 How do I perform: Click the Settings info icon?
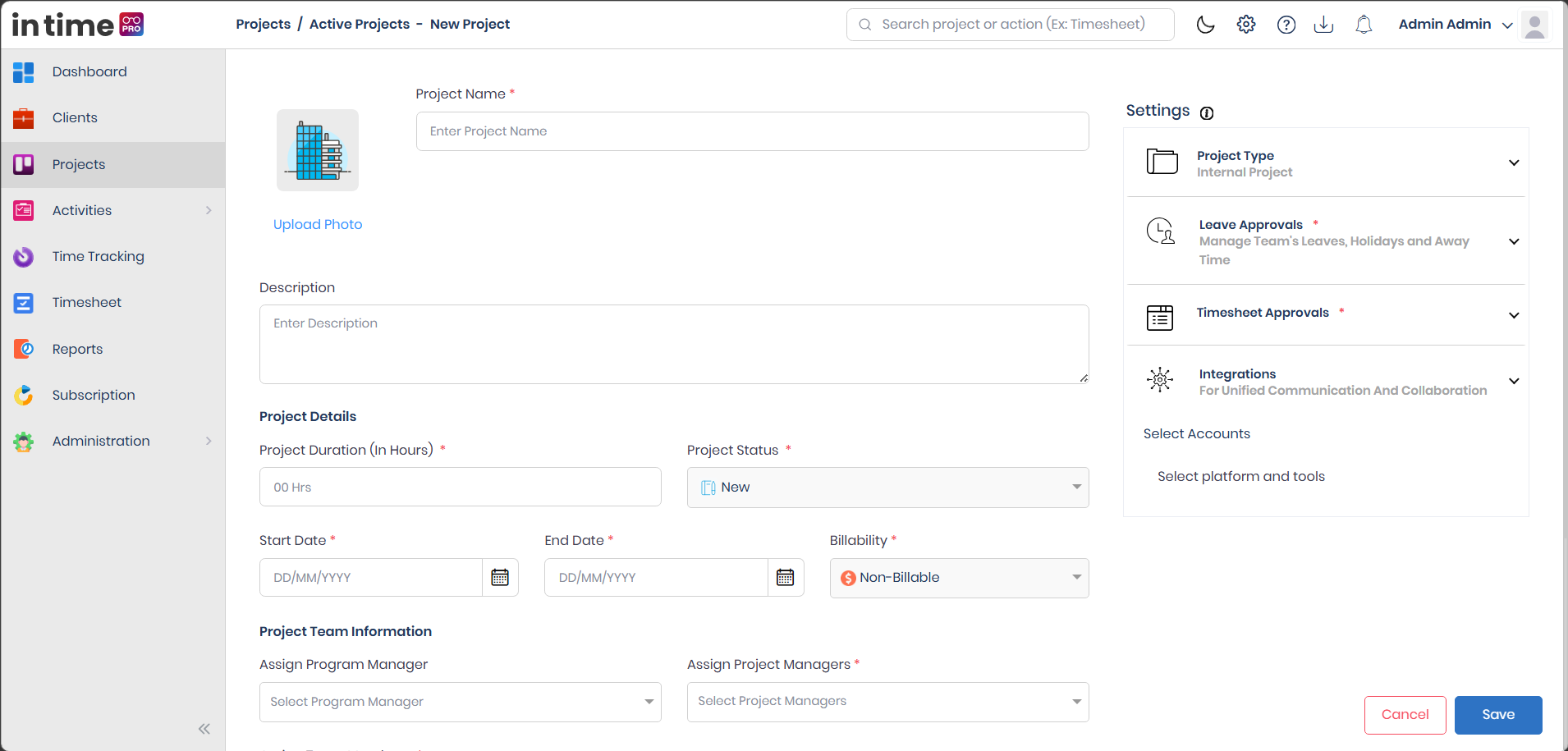click(1207, 113)
